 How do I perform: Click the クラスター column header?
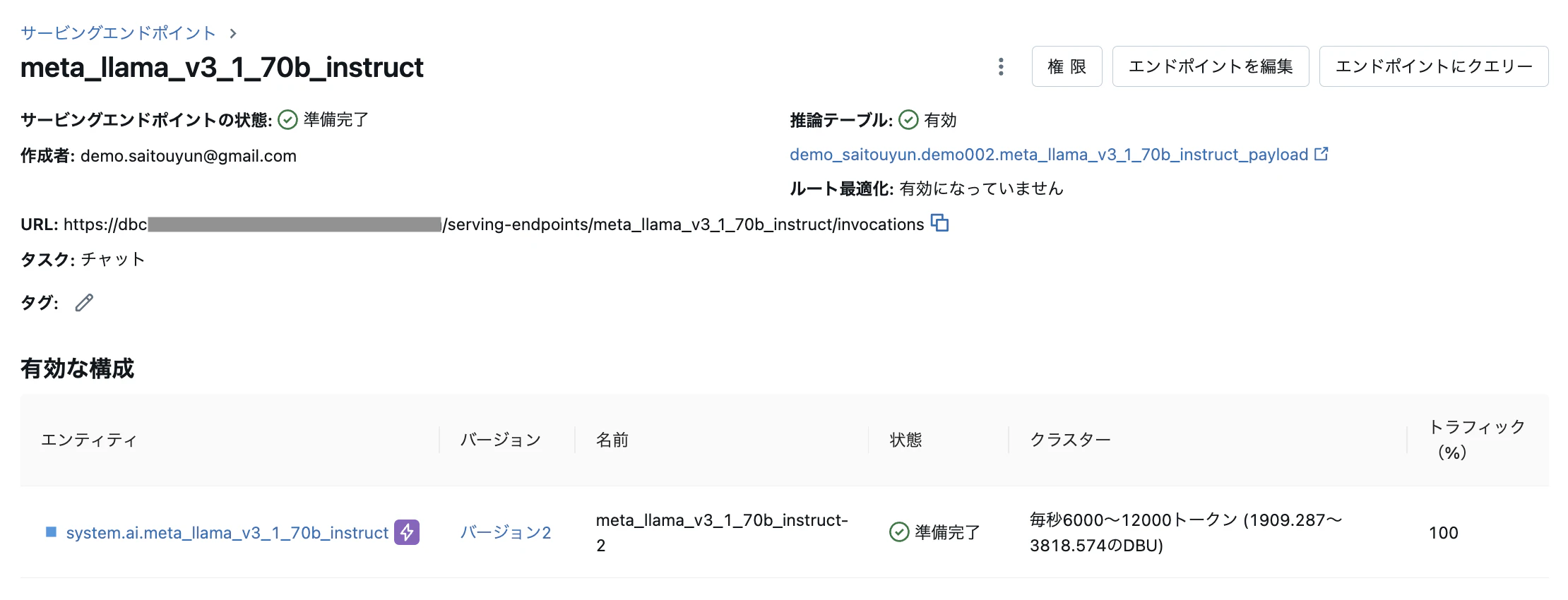click(1070, 440)
